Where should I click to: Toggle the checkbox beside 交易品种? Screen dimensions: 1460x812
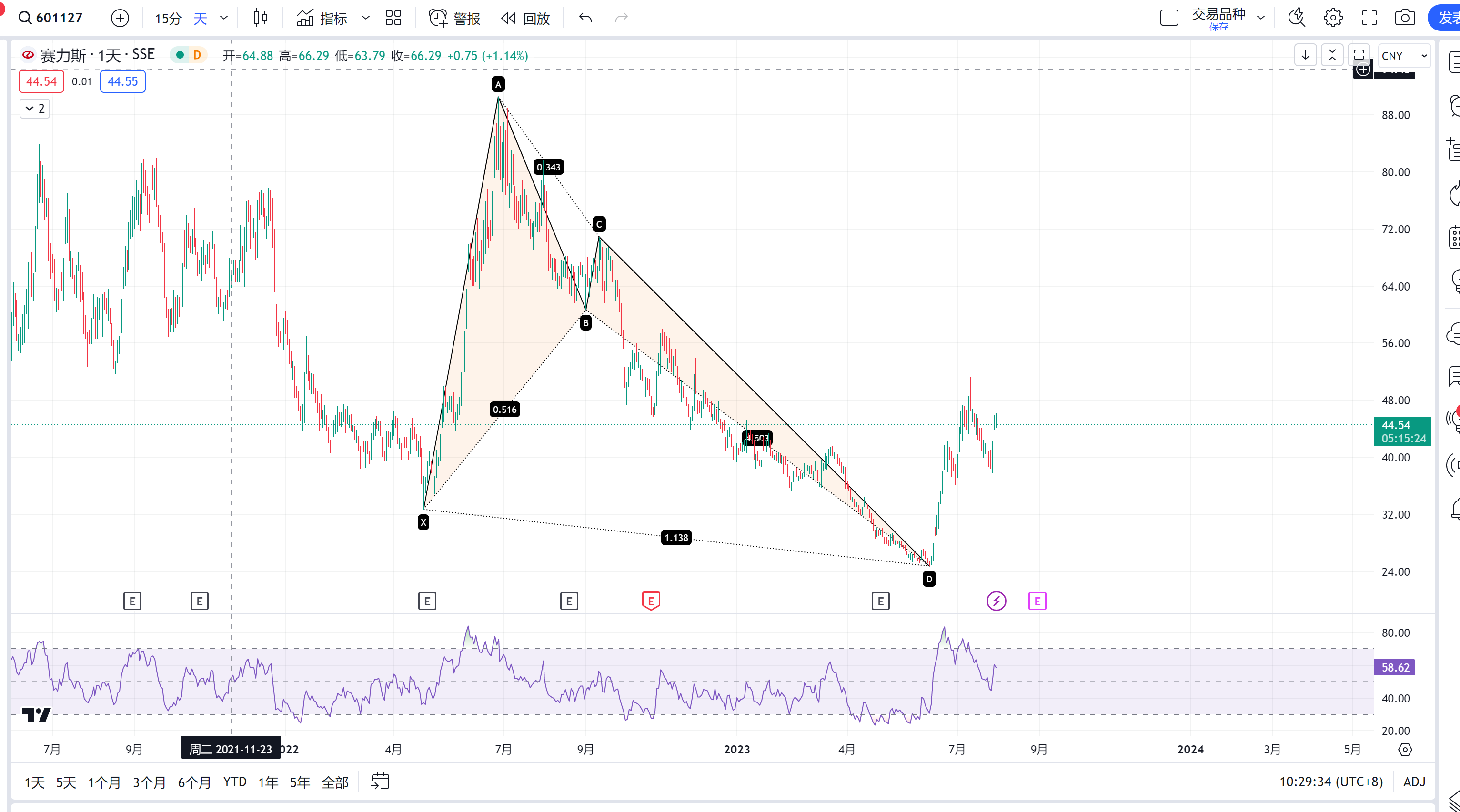(1168, 18)
